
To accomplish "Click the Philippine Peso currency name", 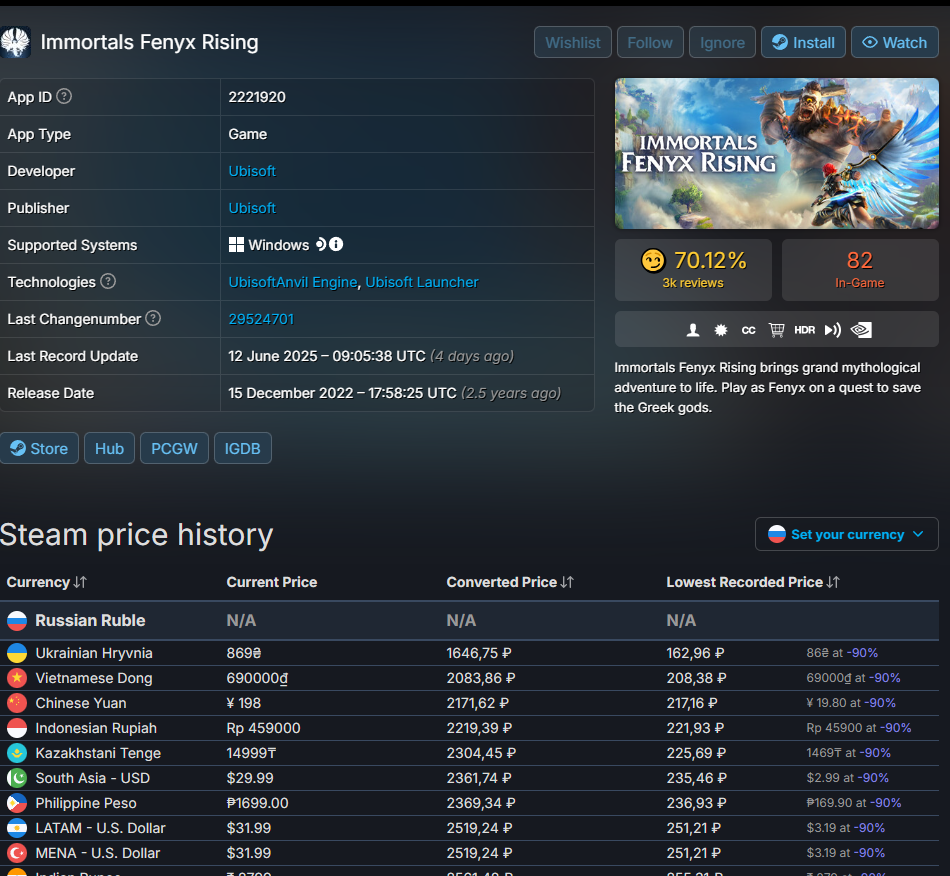I will [x=86, y=803].
